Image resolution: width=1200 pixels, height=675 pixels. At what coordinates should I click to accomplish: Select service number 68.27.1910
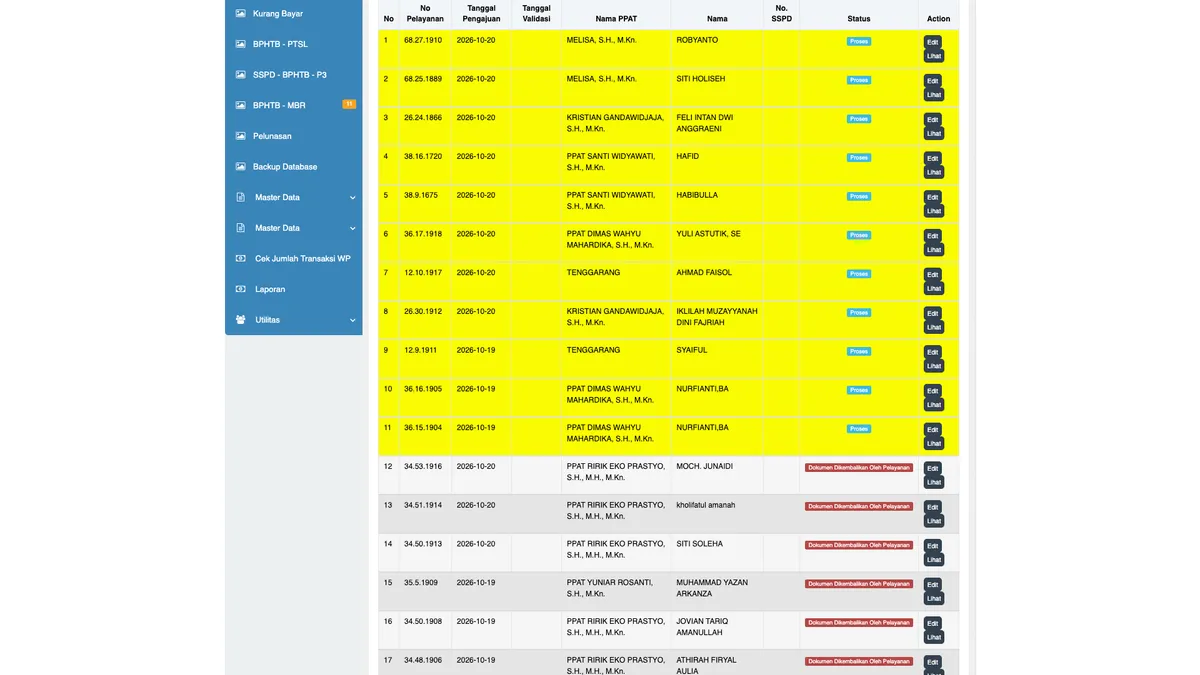pyautogui.click(x=423, y=40)
